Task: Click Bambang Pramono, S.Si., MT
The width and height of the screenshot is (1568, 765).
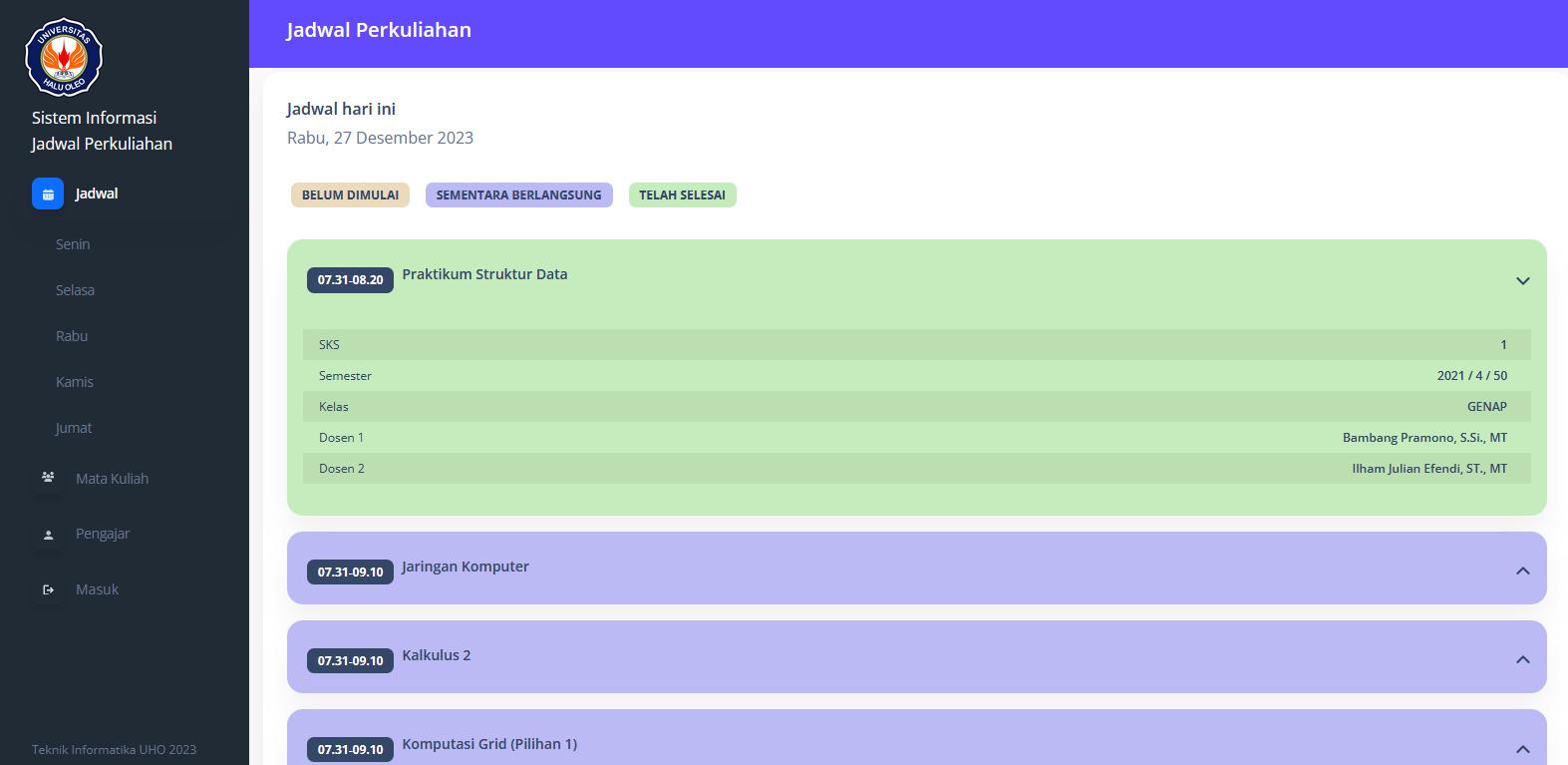Action: pyautogui.click(x=1424, y=438)
